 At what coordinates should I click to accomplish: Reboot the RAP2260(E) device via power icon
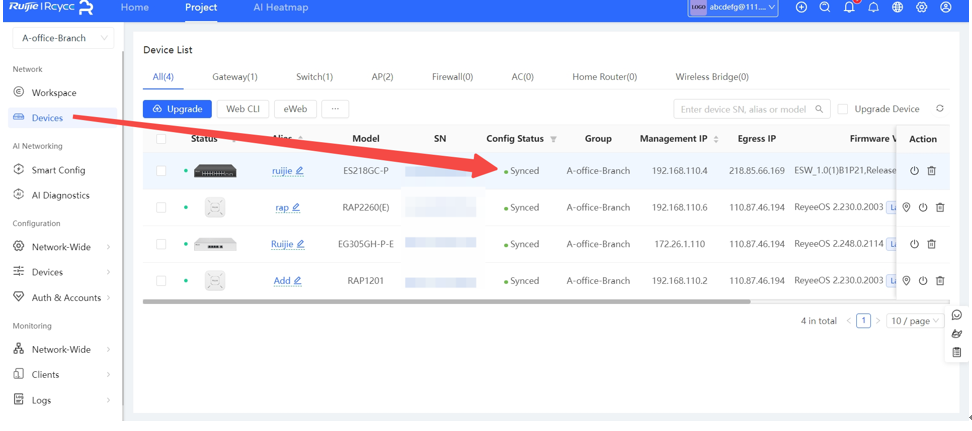[x=923, y=208]
